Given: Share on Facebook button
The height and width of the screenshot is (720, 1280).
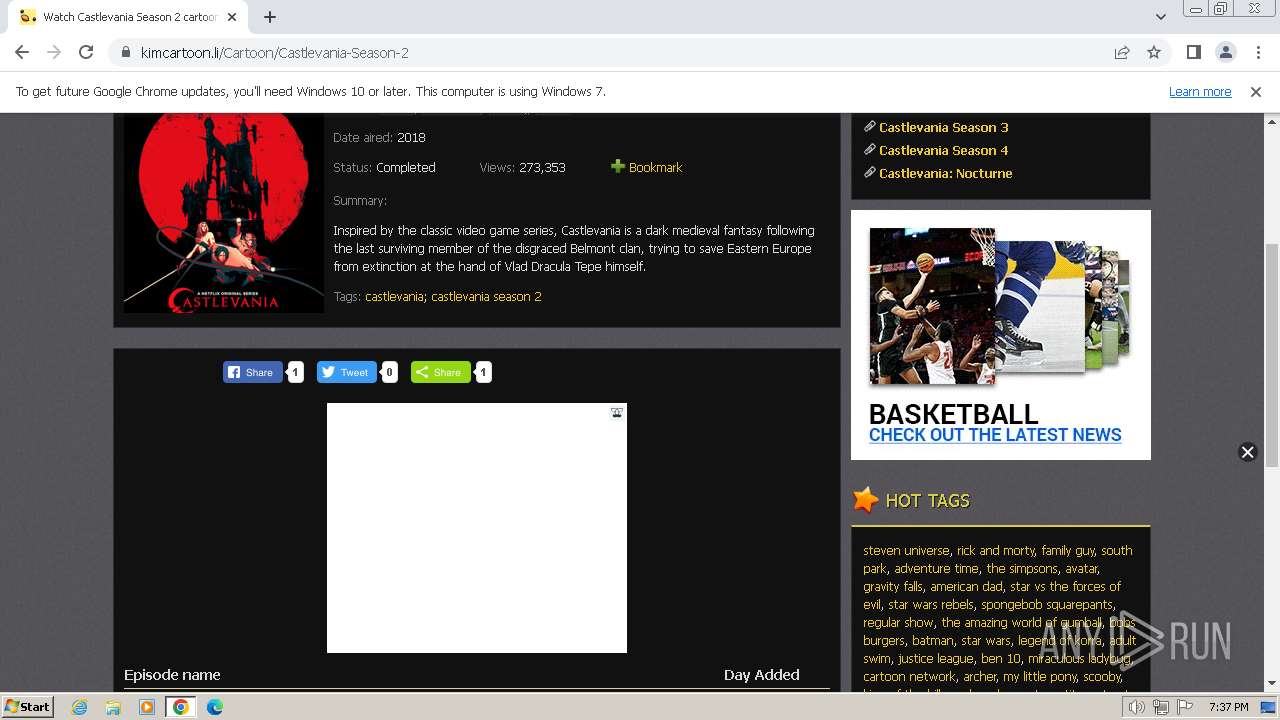Looking at the screenshot, I should (252, 372).
